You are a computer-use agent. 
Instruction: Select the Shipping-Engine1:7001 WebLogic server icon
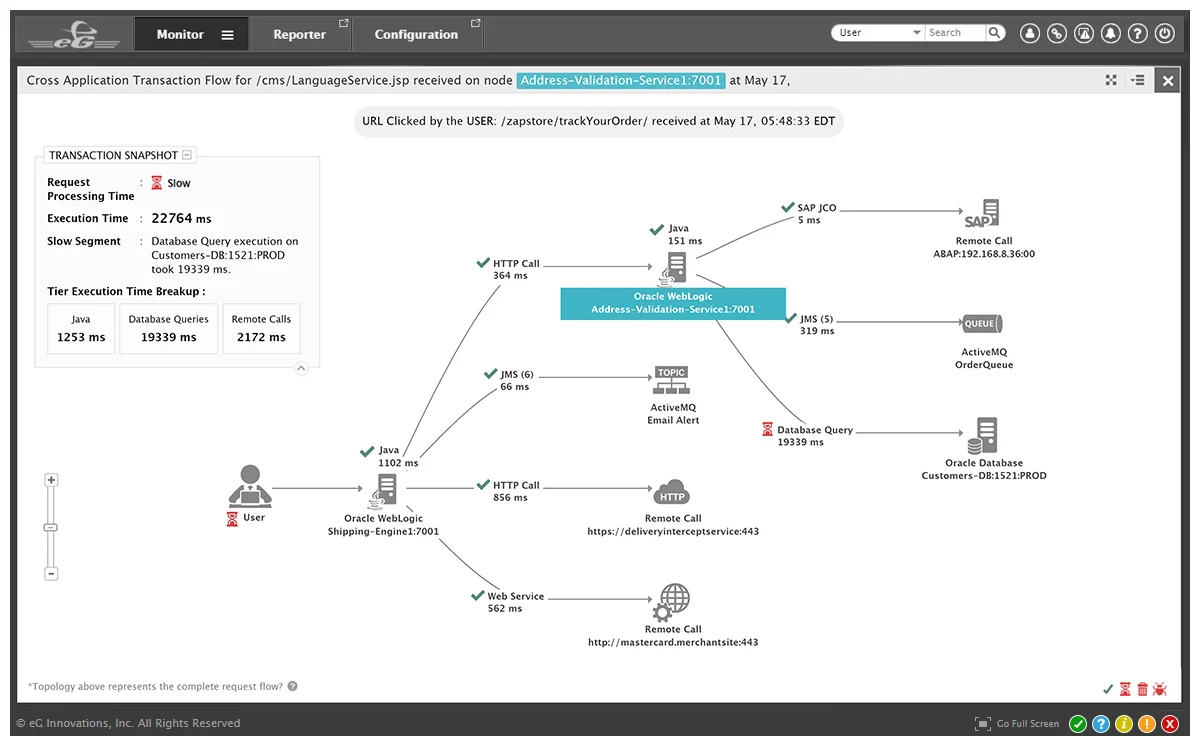[x=384, y=491]
